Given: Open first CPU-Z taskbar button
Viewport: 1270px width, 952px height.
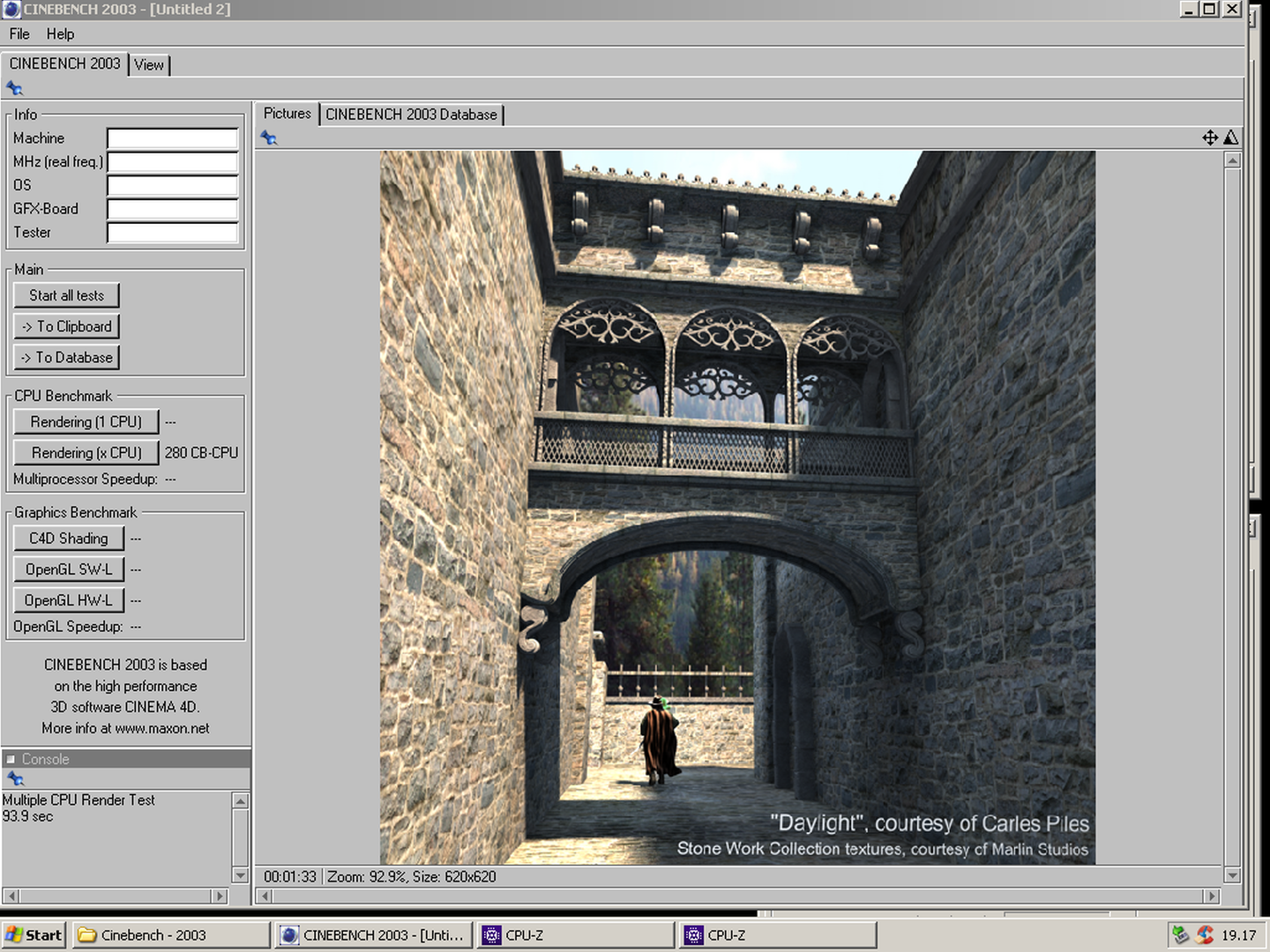Looking at the screenshot, I should (576, 935).
